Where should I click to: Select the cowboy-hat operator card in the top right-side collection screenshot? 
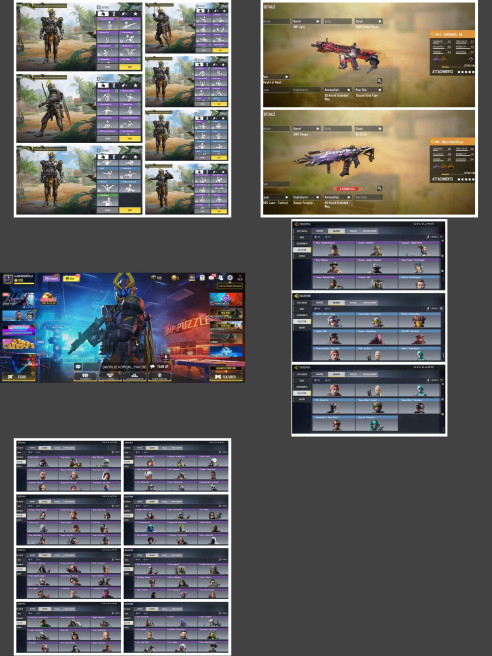pos(334,266)
